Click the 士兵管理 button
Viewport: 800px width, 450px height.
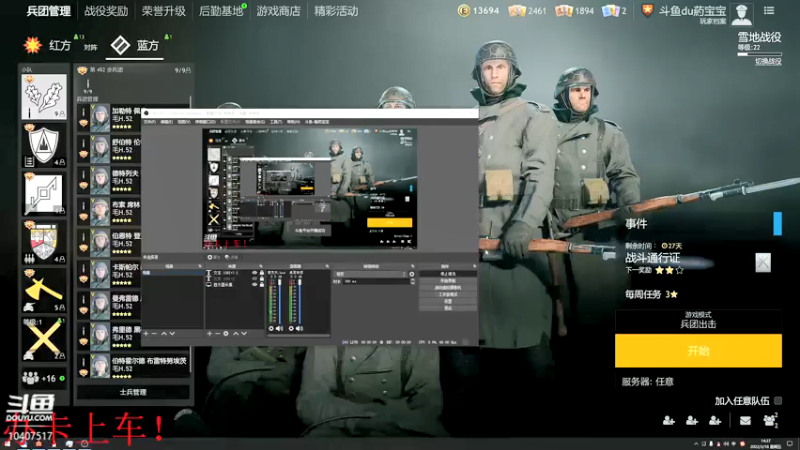(133, 392)
